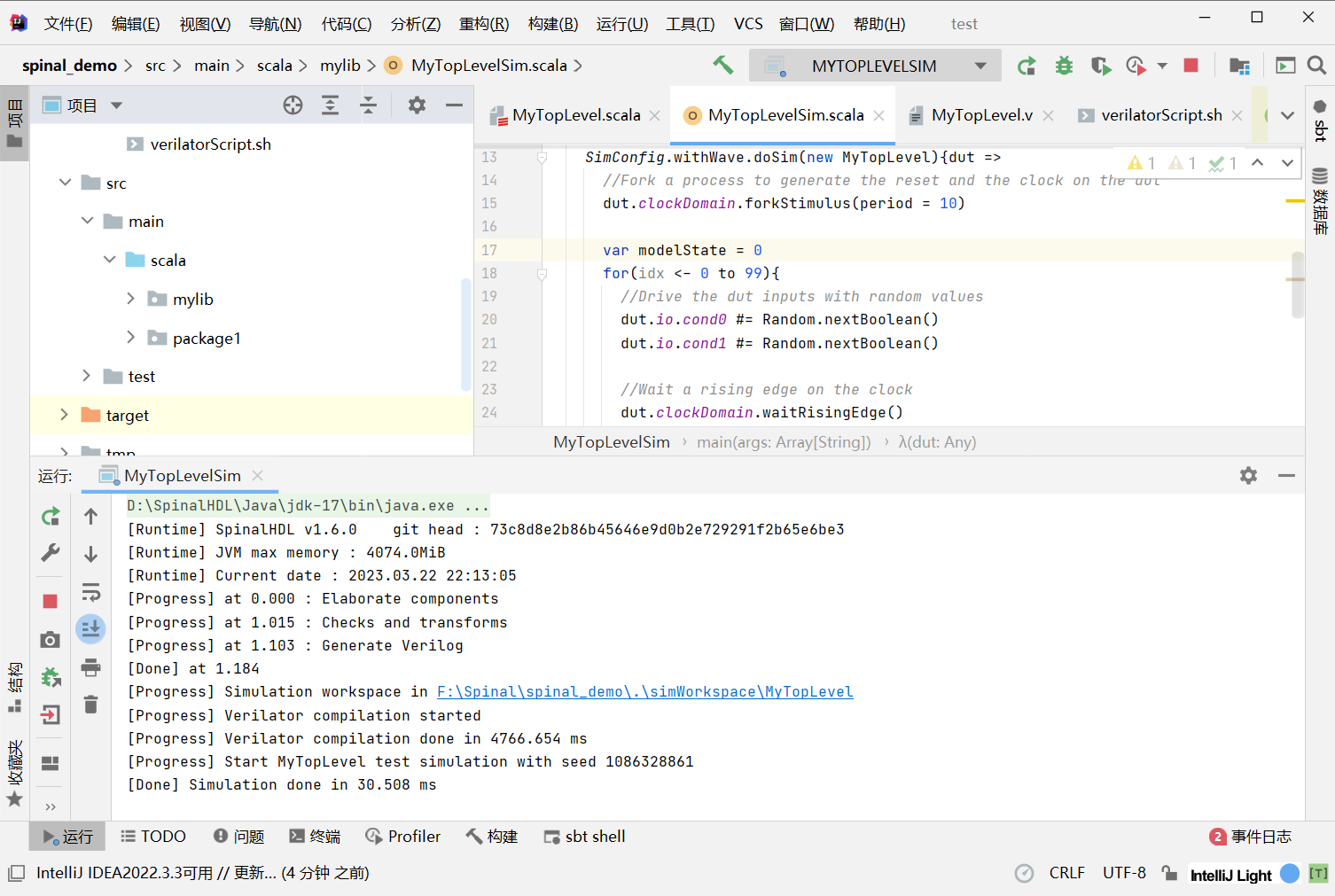Locate open file with the crosshair target icon

tap(293, 105)
